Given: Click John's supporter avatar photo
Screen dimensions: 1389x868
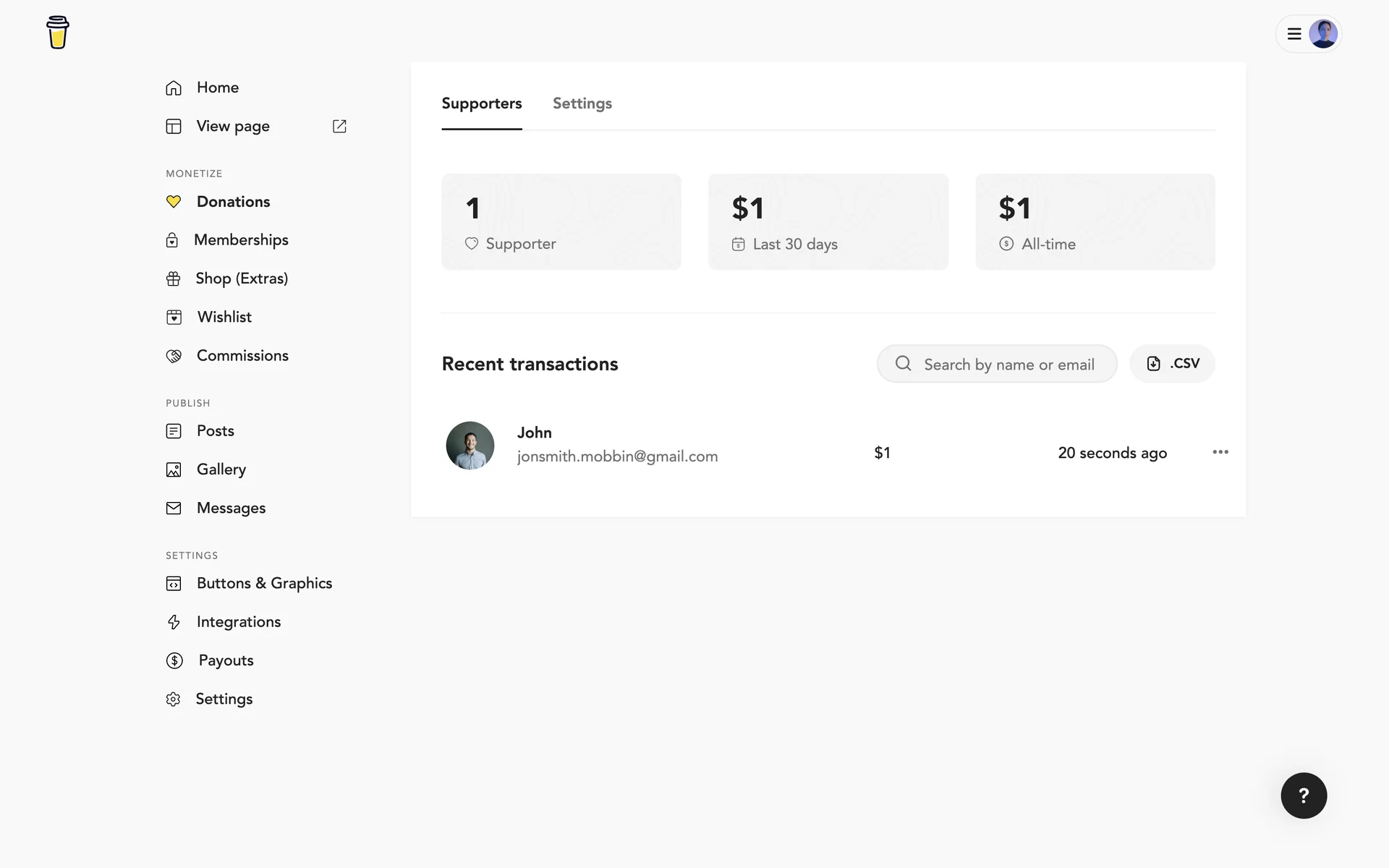Looking at the screenshot, I should point(470,446).
